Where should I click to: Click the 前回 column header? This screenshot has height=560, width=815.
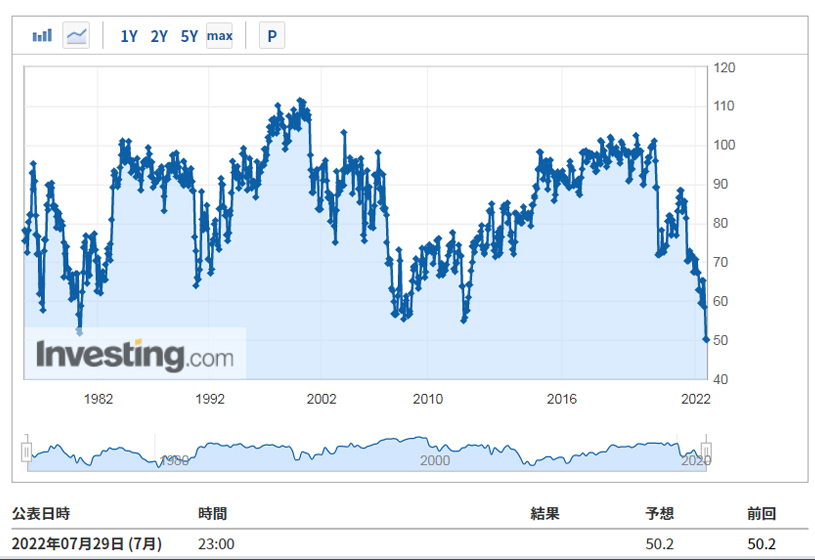(761, 514)
